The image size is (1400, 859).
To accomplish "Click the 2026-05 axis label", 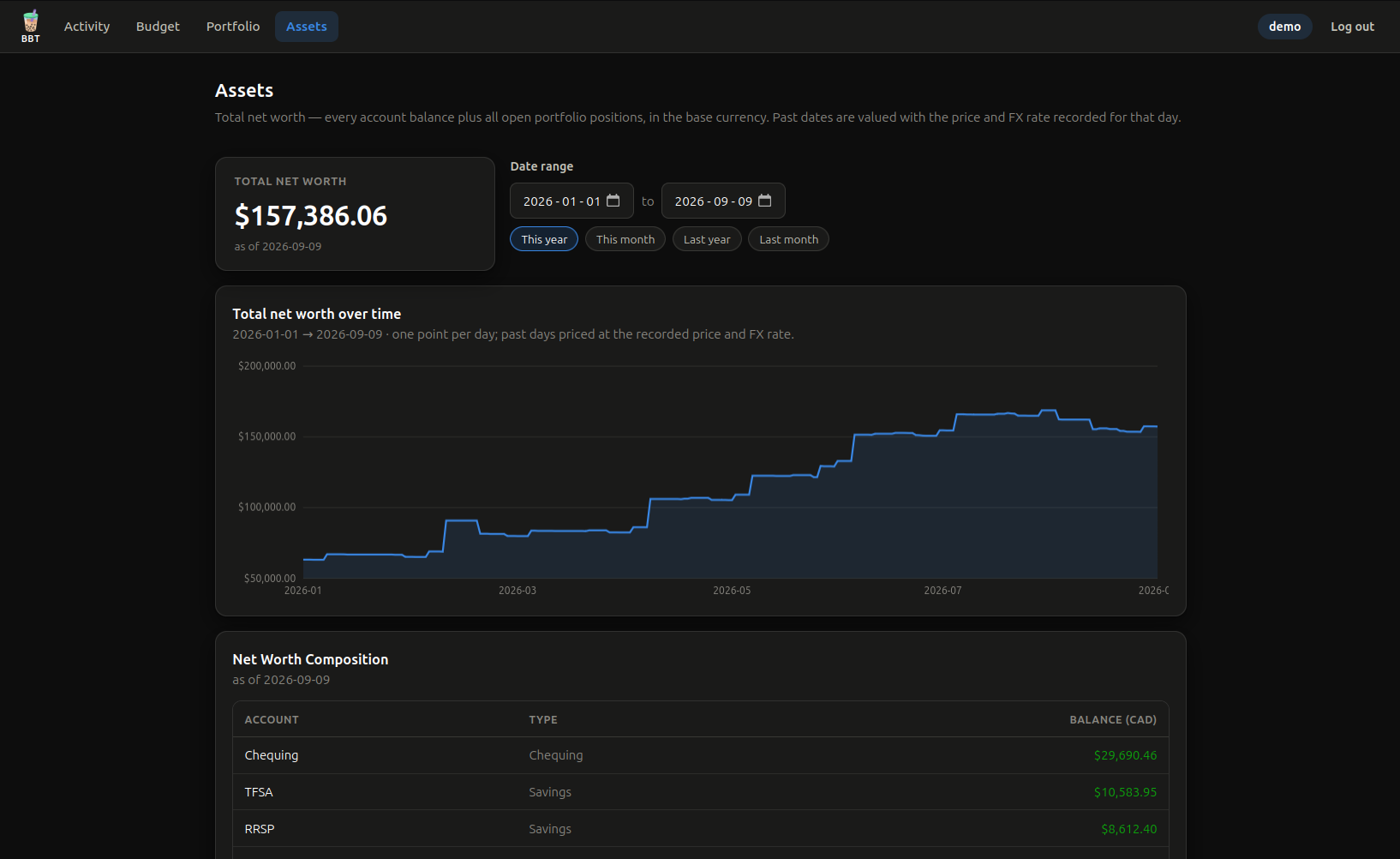I will coord(732,591).
